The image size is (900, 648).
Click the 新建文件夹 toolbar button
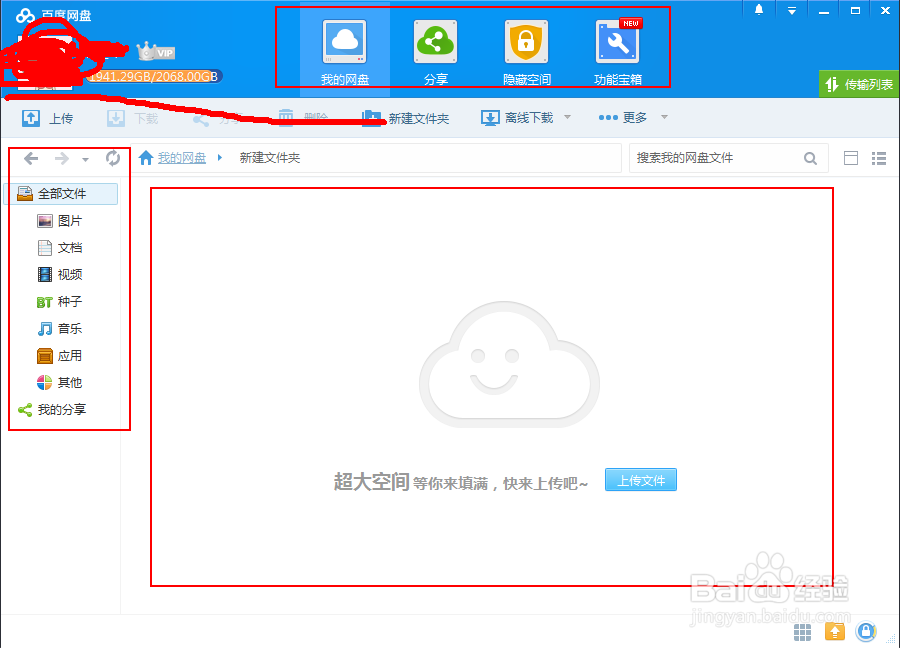pyautogui.click(x=406, y=118)
